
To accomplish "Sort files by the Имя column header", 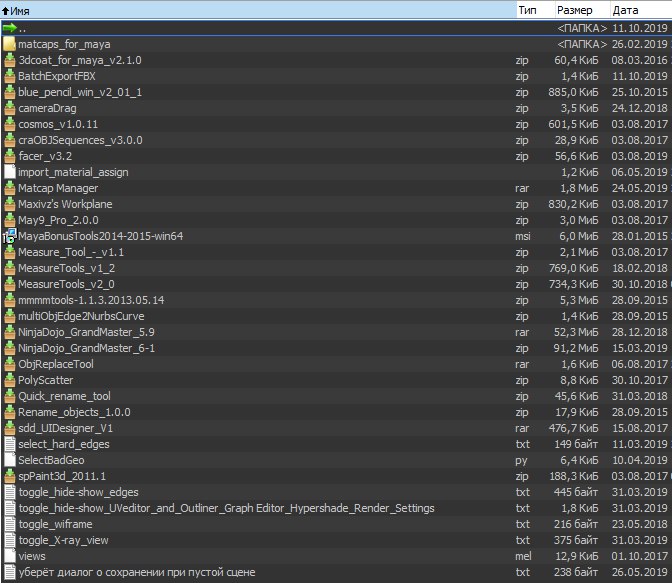I will 258,10.
